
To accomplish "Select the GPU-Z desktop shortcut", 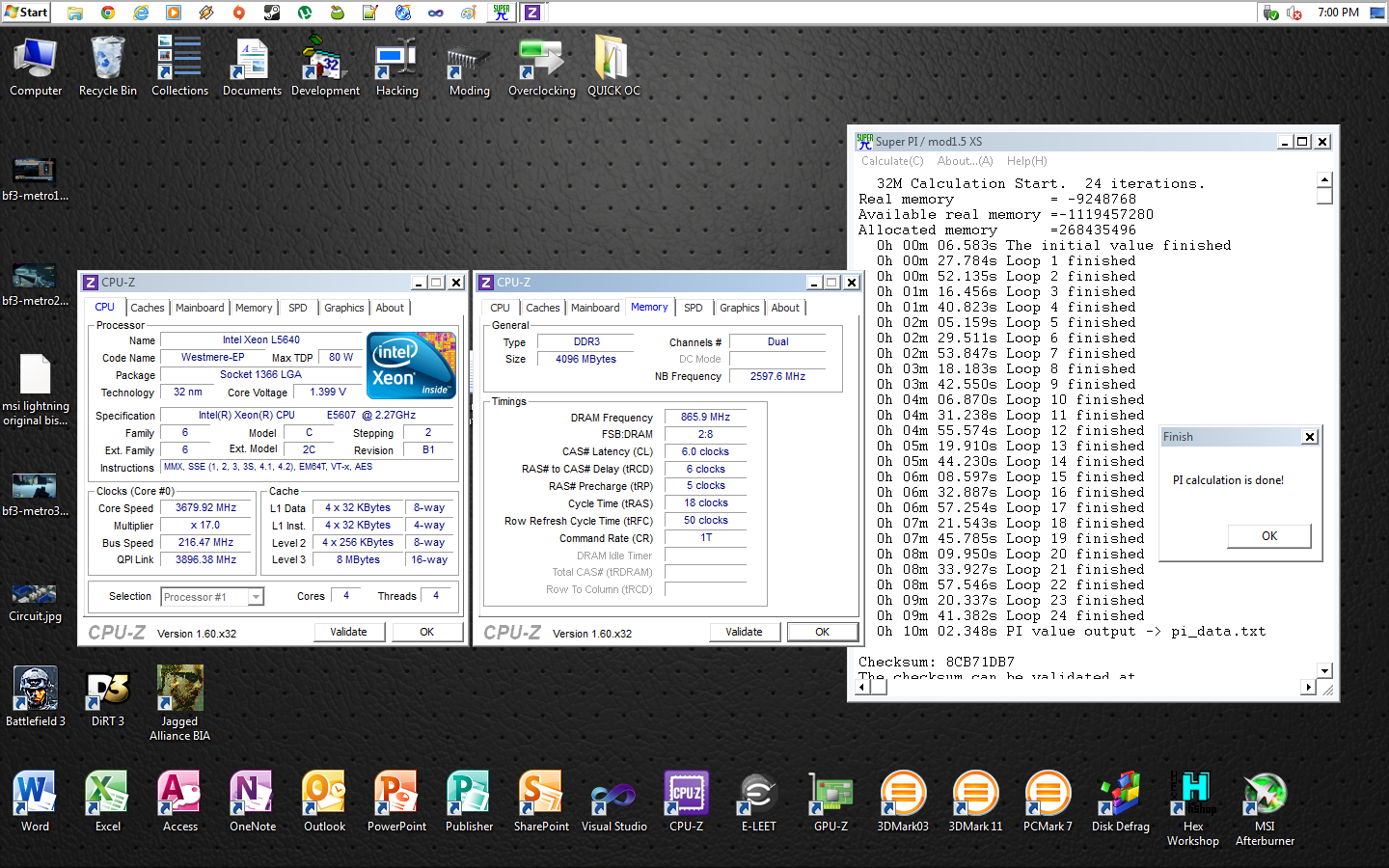I will coord(831,801).
